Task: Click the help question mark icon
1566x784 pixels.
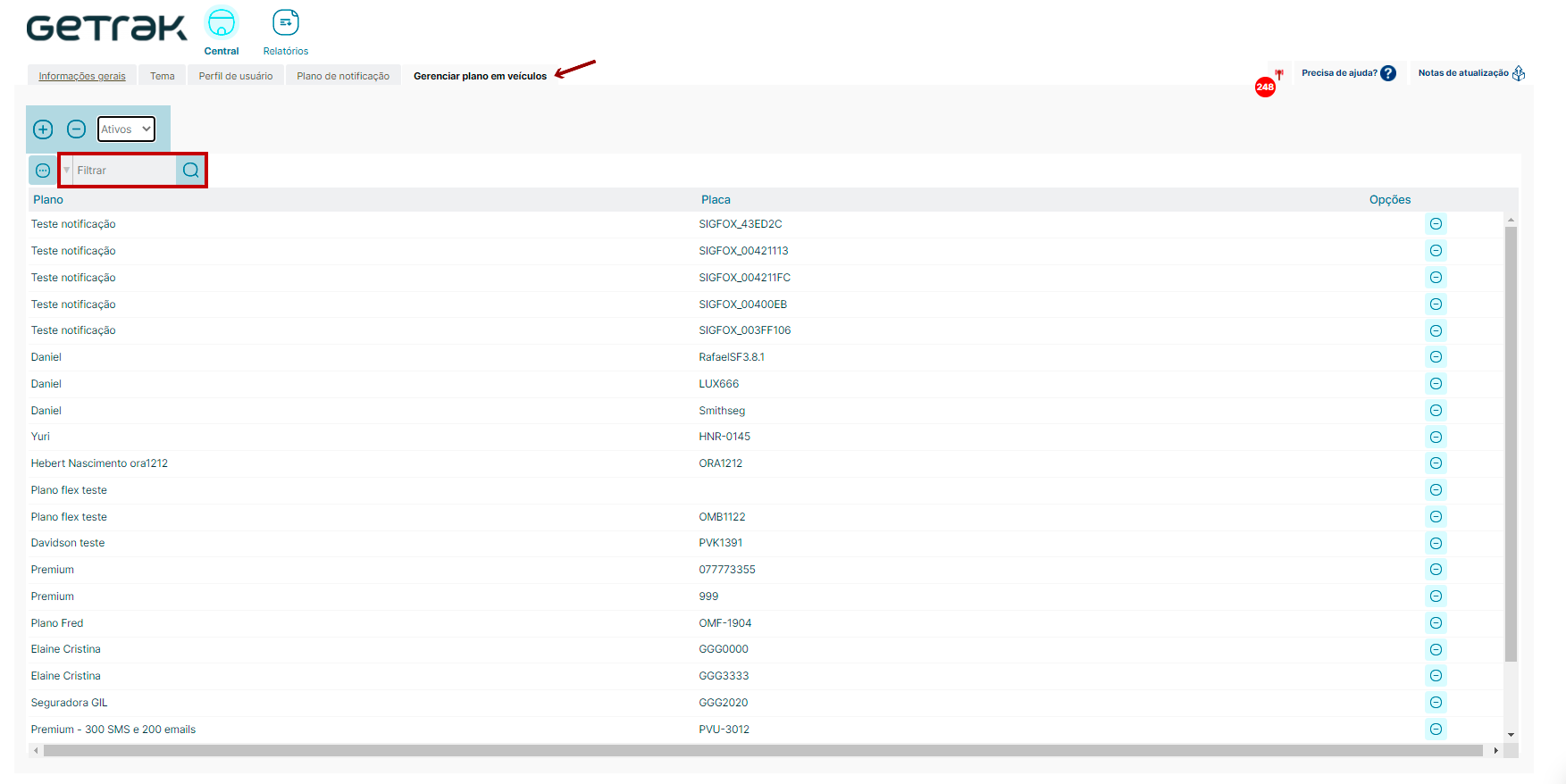Action: click(x=1387, y=73)
